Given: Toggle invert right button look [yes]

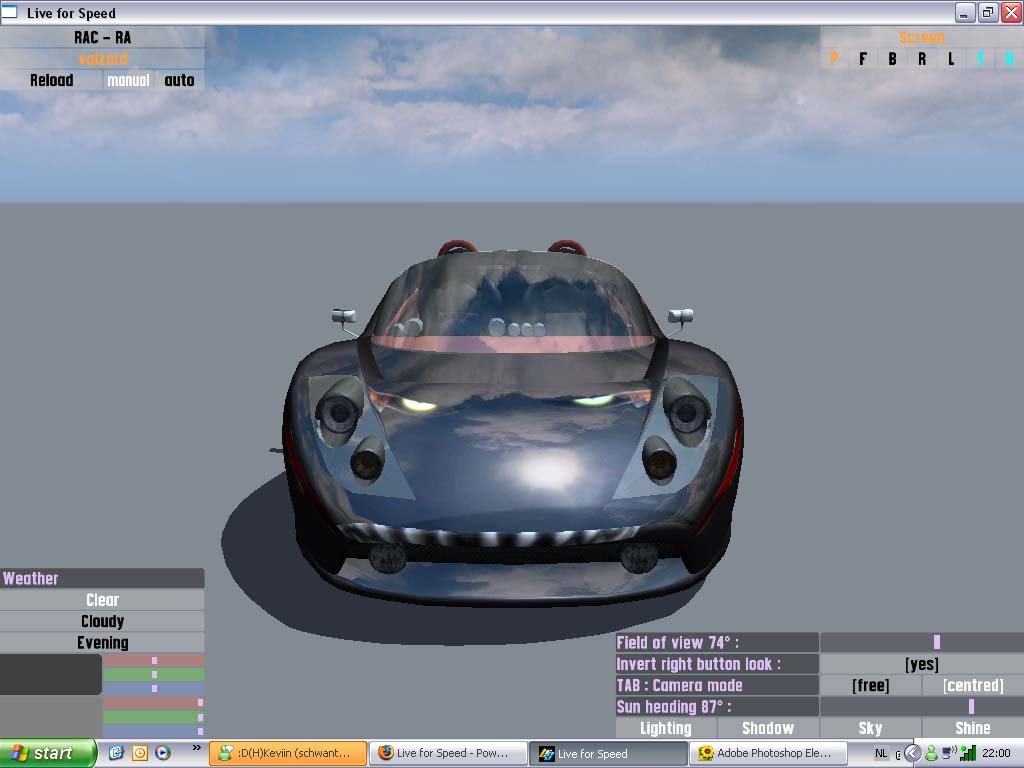Looking at the screenshot, I should [921, 664].
